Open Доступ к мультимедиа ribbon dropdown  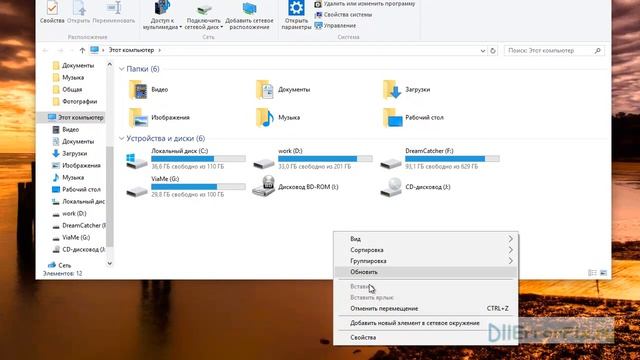(162, 16)
